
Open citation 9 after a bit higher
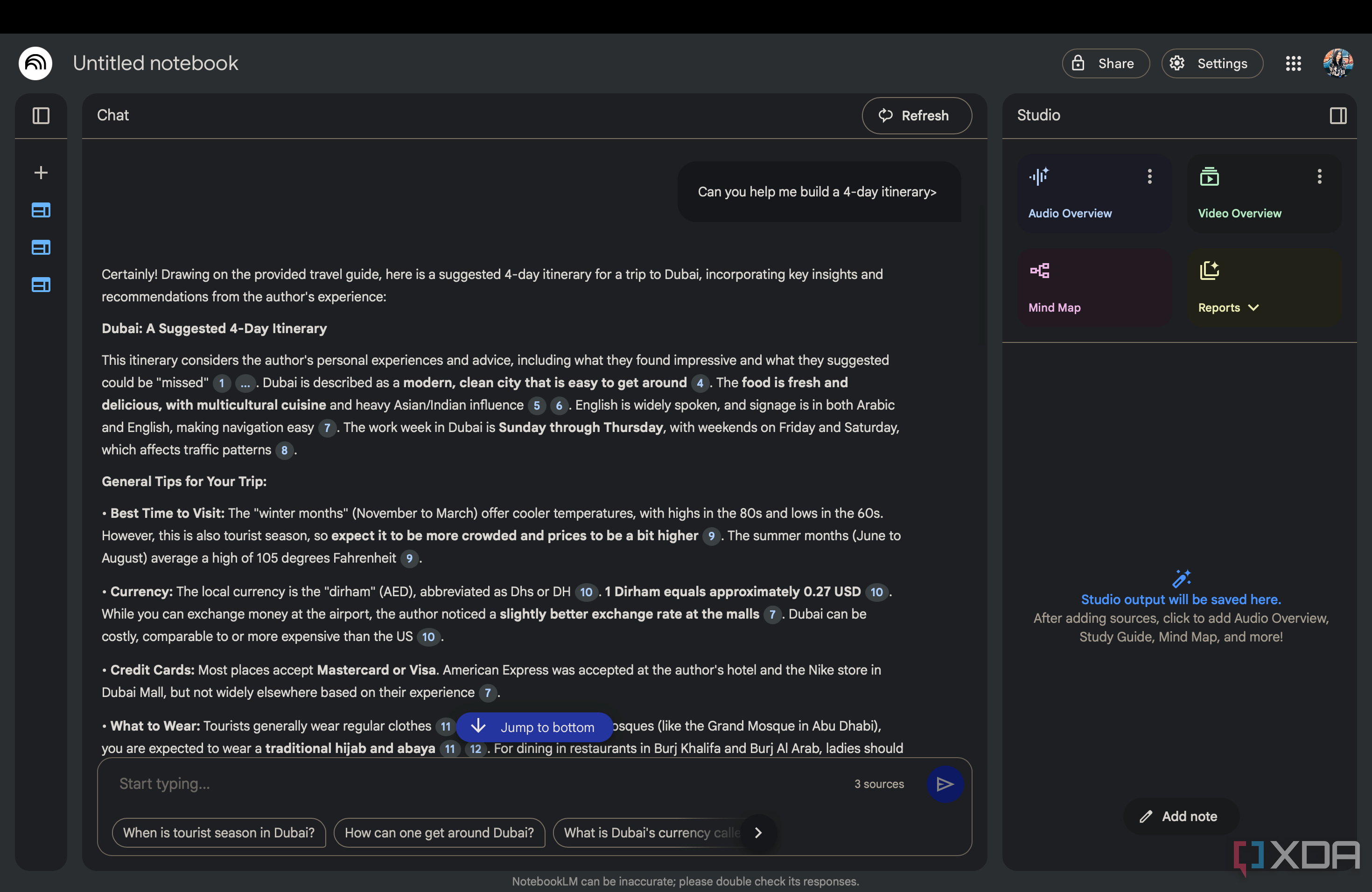[x=711, y=537]
